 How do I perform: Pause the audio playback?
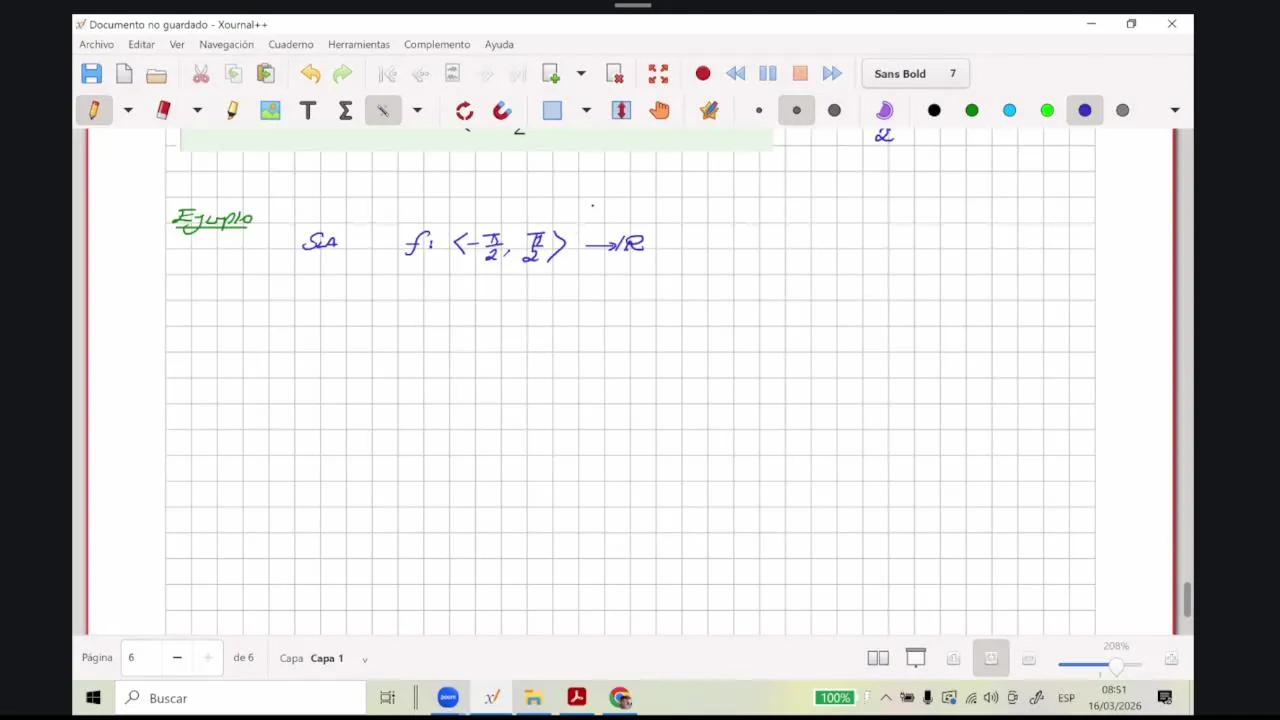(767, 73)
